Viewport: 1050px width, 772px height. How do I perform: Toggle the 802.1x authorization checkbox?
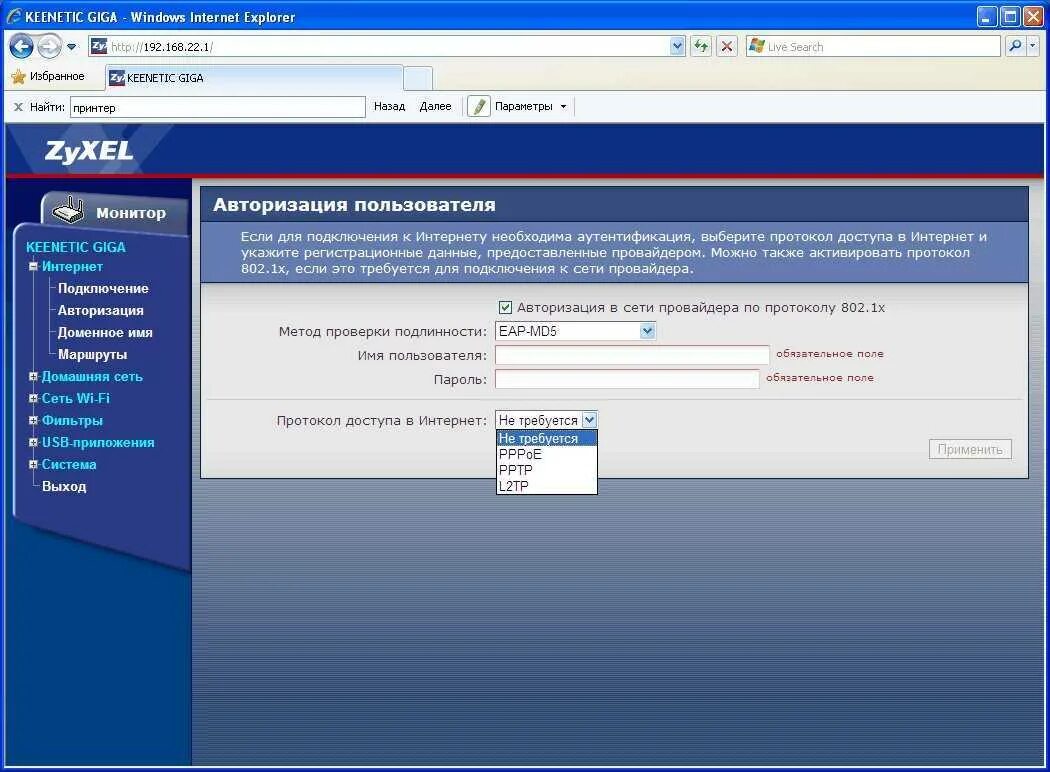[x=506, y=307]
